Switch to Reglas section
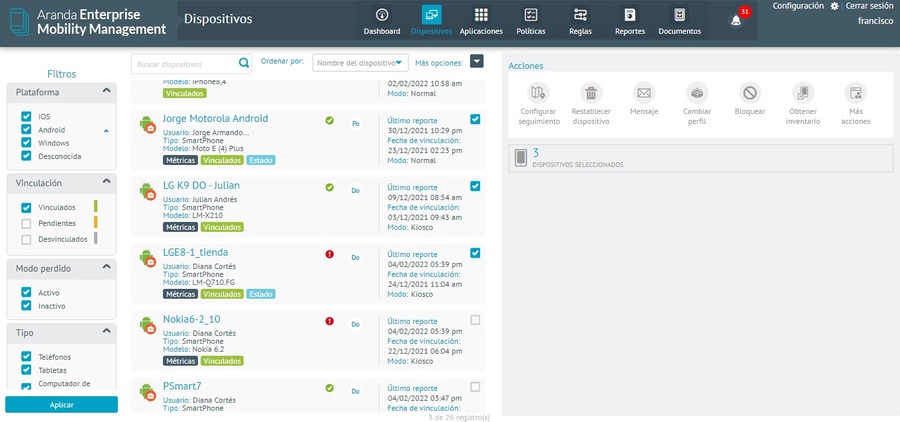This screenshot has height=422, width=900. 580,21
